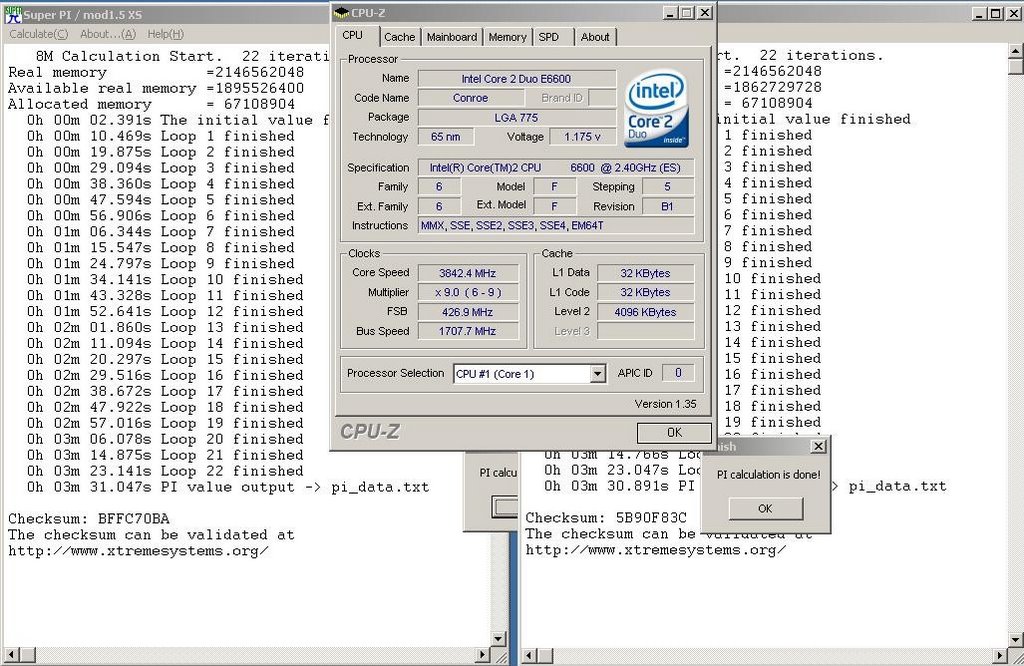Click the 'Real memory' line in left window
Screen dimensions: 1024x666
156,72
